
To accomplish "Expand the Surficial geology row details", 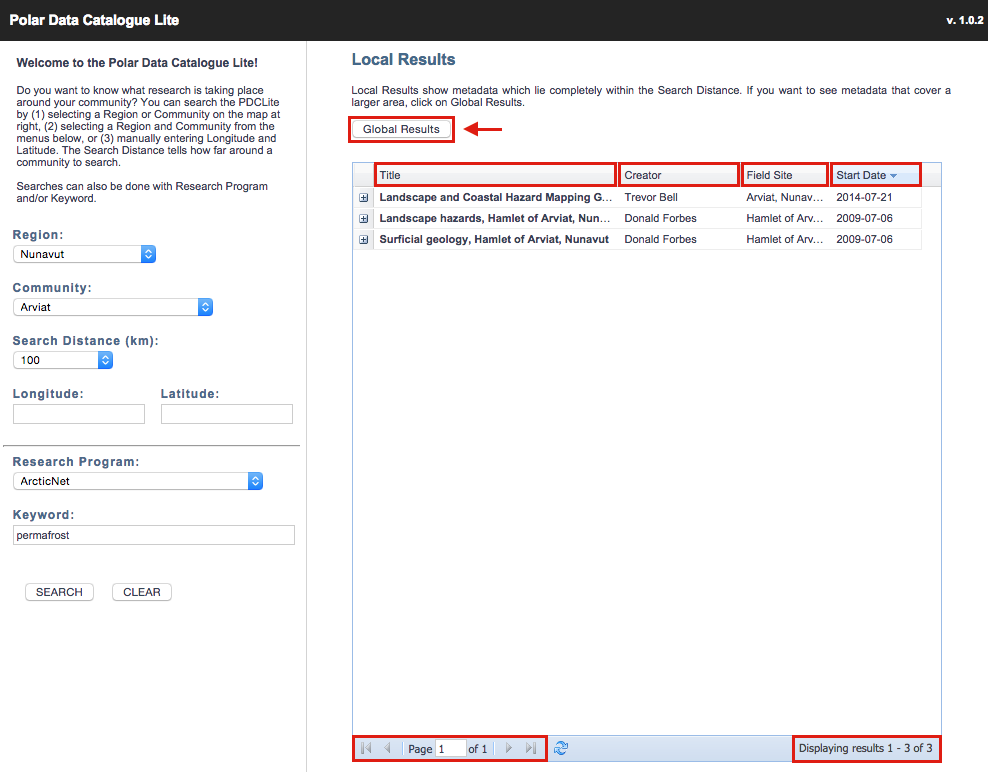I will pos(364,240).
